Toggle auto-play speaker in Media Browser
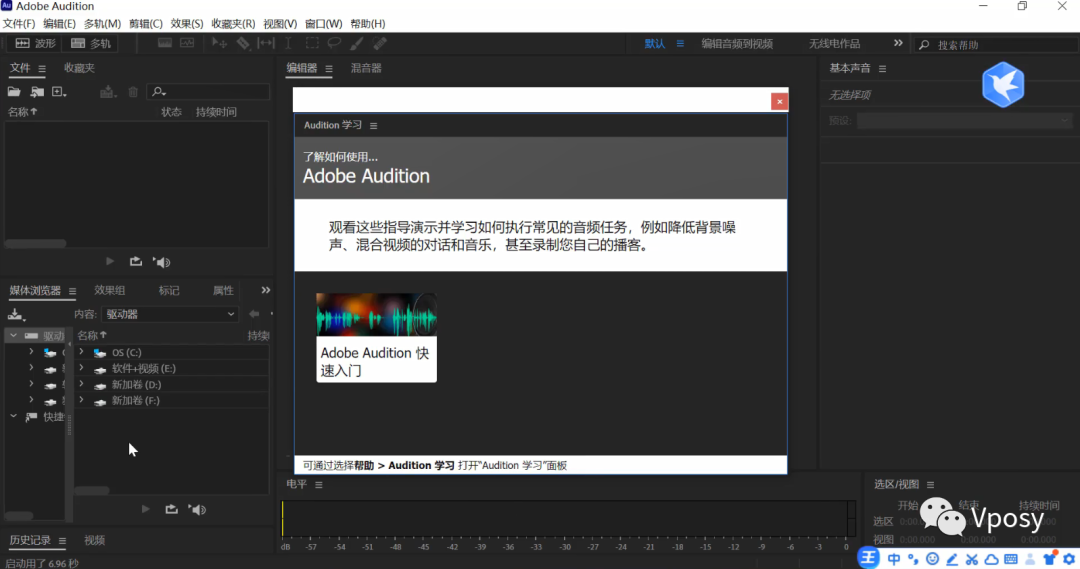 coord(197,510)
